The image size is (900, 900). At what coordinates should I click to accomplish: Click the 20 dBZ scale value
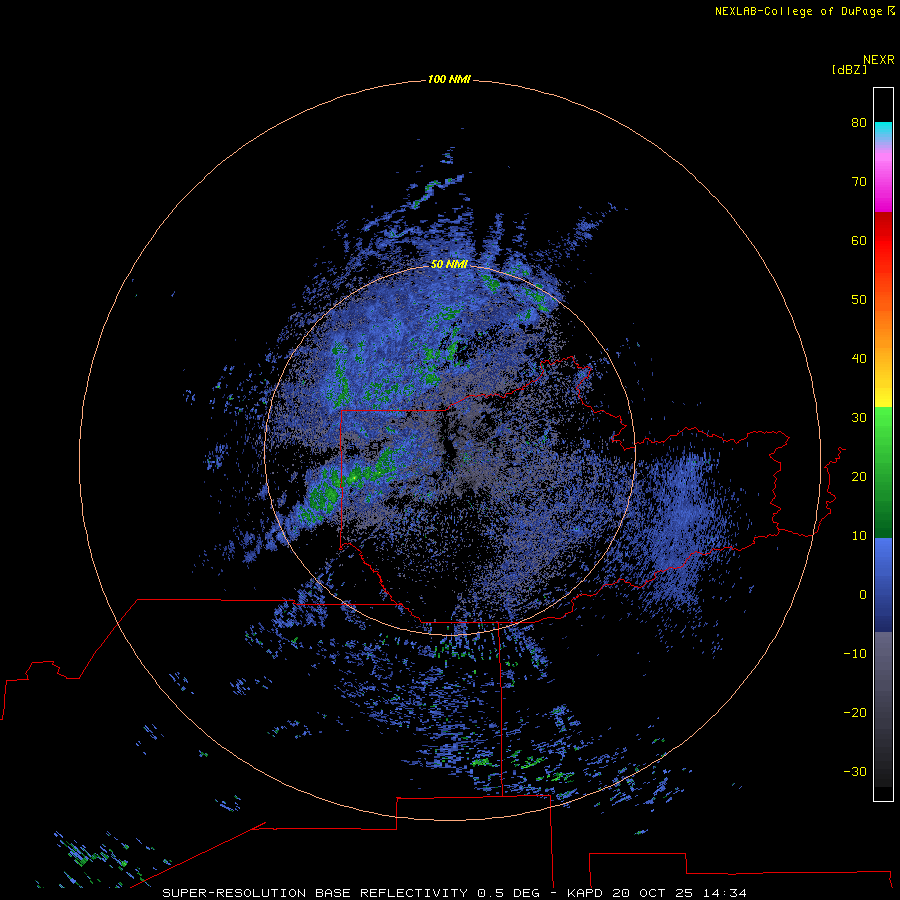tap(859, 476)
